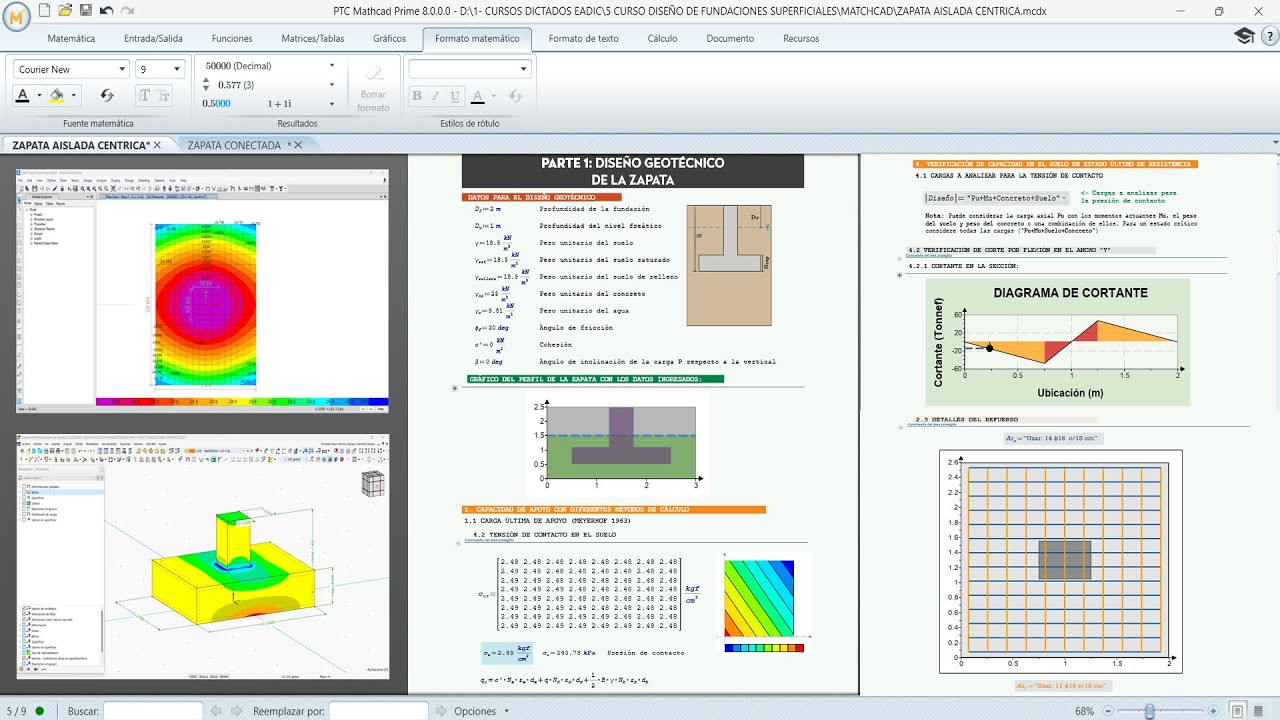The image size is (1280, 720).
Task: Click green calculation status indicator dot
Action: coord(40,711)
